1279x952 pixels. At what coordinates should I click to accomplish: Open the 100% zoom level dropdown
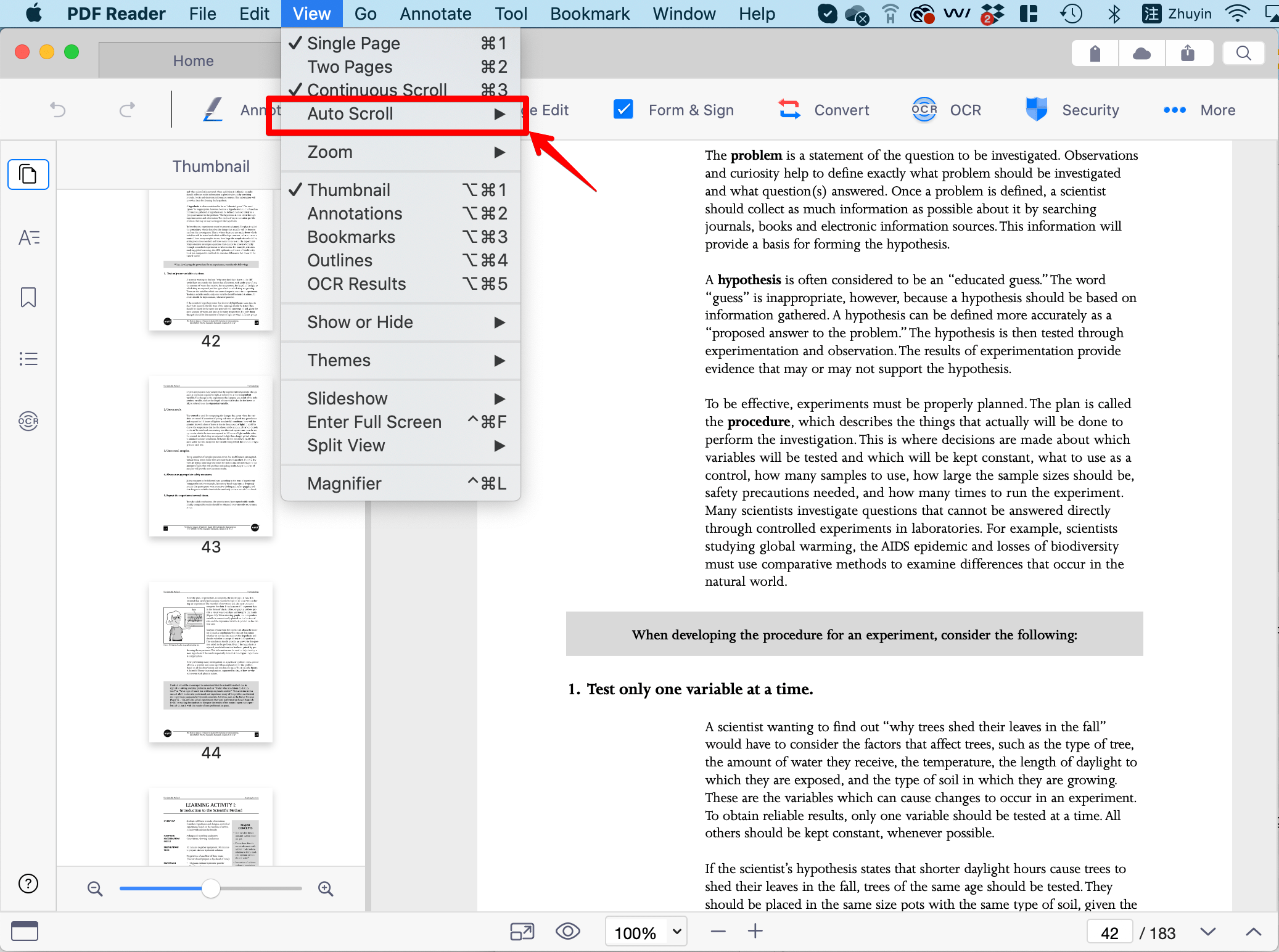pyautogui.click(x=645, y=932)
